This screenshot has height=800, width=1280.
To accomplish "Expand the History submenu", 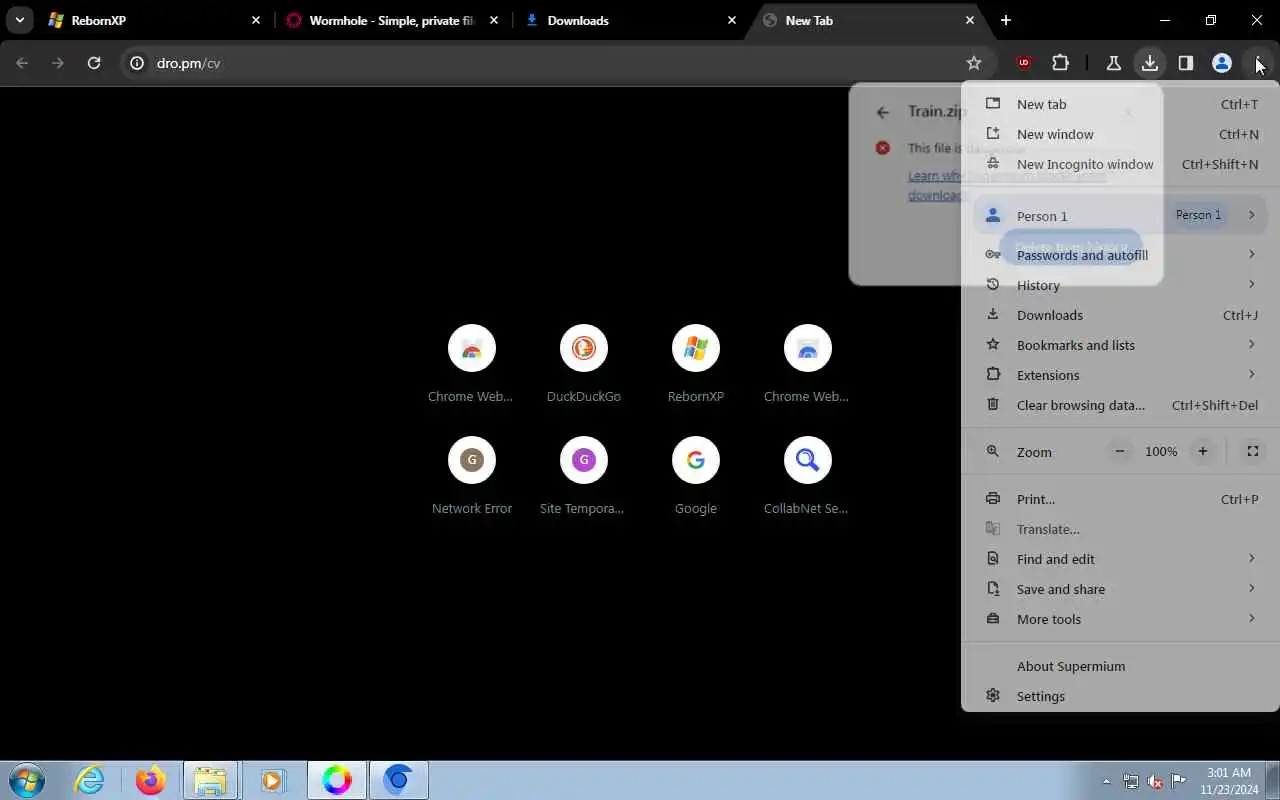I will tap(1120, 285).
